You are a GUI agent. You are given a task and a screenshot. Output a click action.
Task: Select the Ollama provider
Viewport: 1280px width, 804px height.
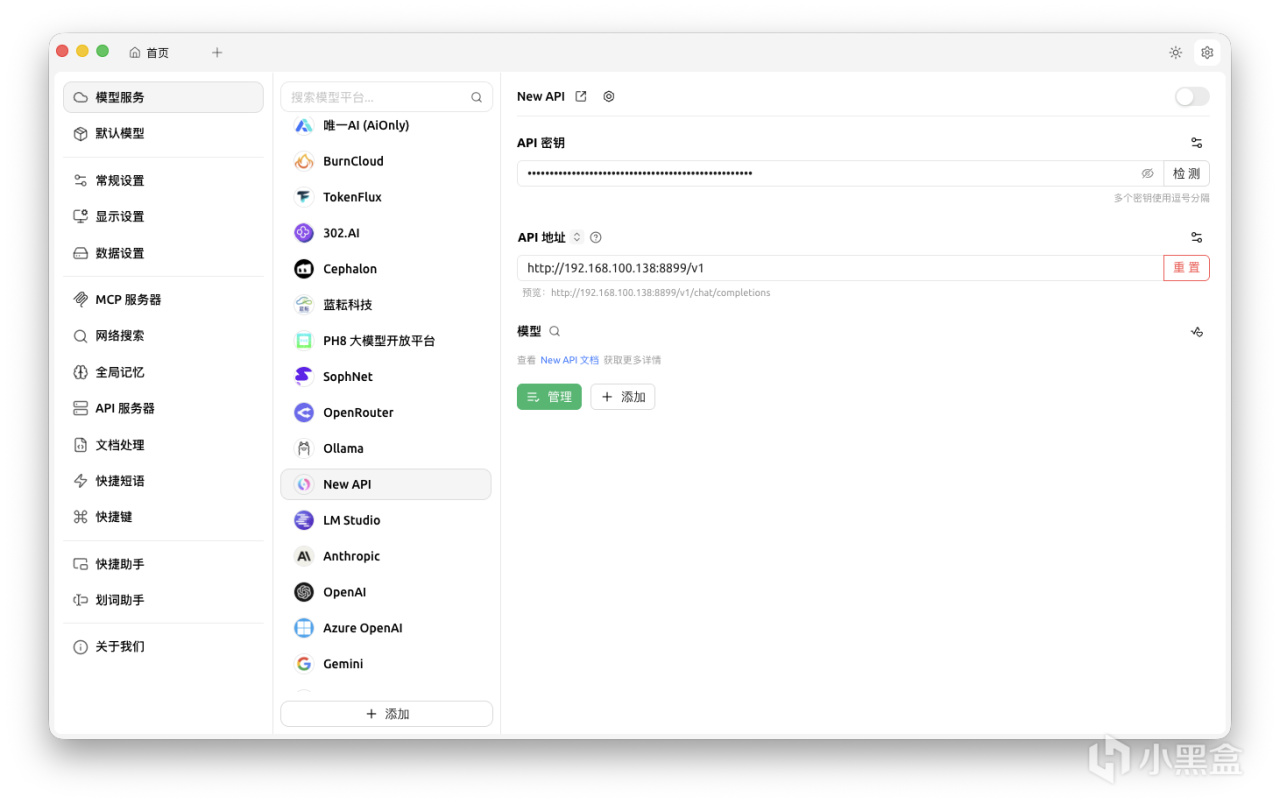point(386,448)
